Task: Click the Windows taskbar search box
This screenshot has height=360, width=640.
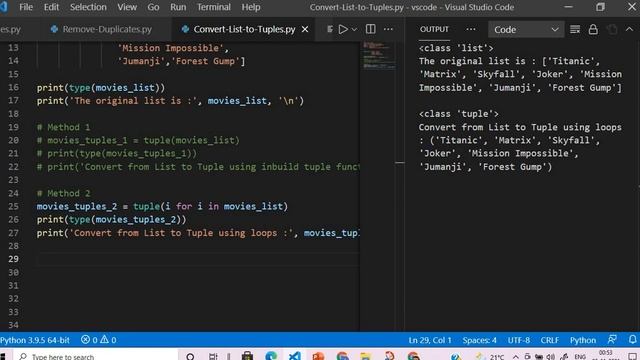Action: (96, 356)
